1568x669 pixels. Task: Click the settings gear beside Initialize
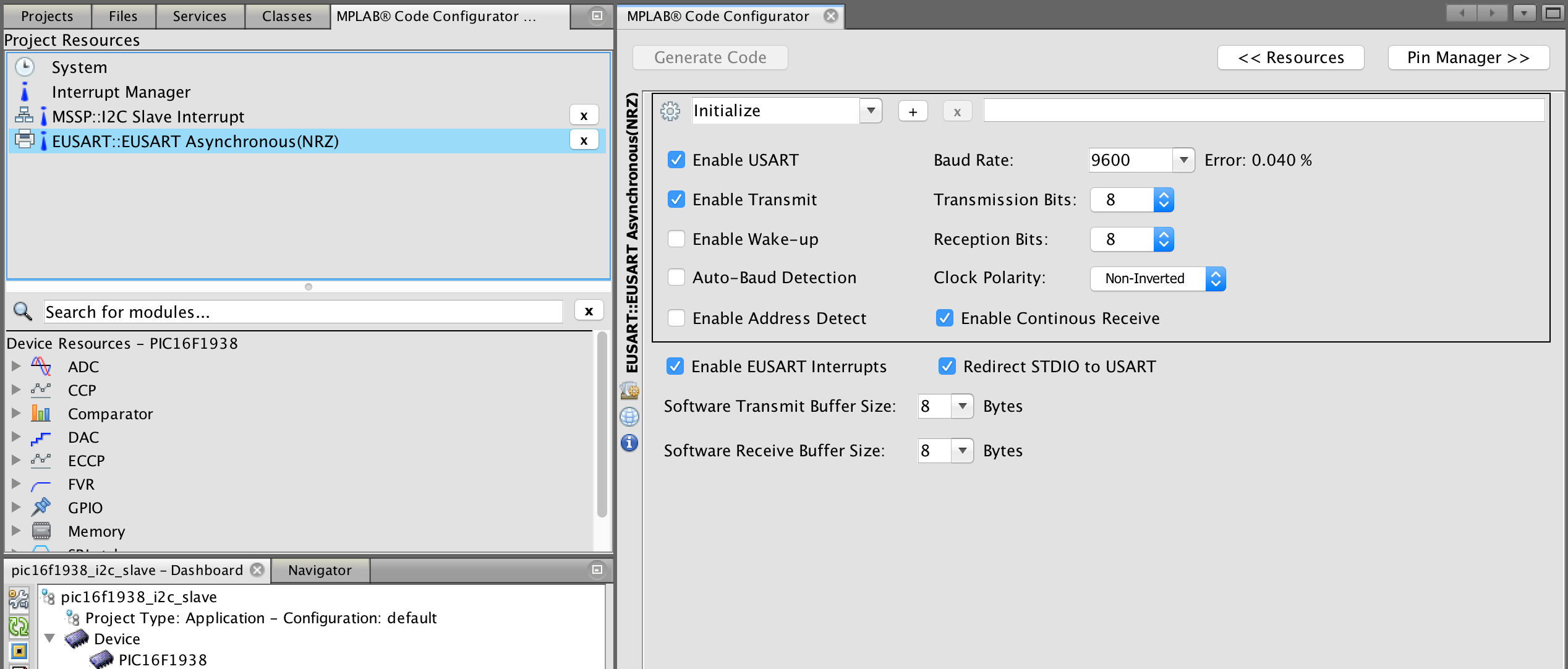pyautogui.click(x=670, y=111)
